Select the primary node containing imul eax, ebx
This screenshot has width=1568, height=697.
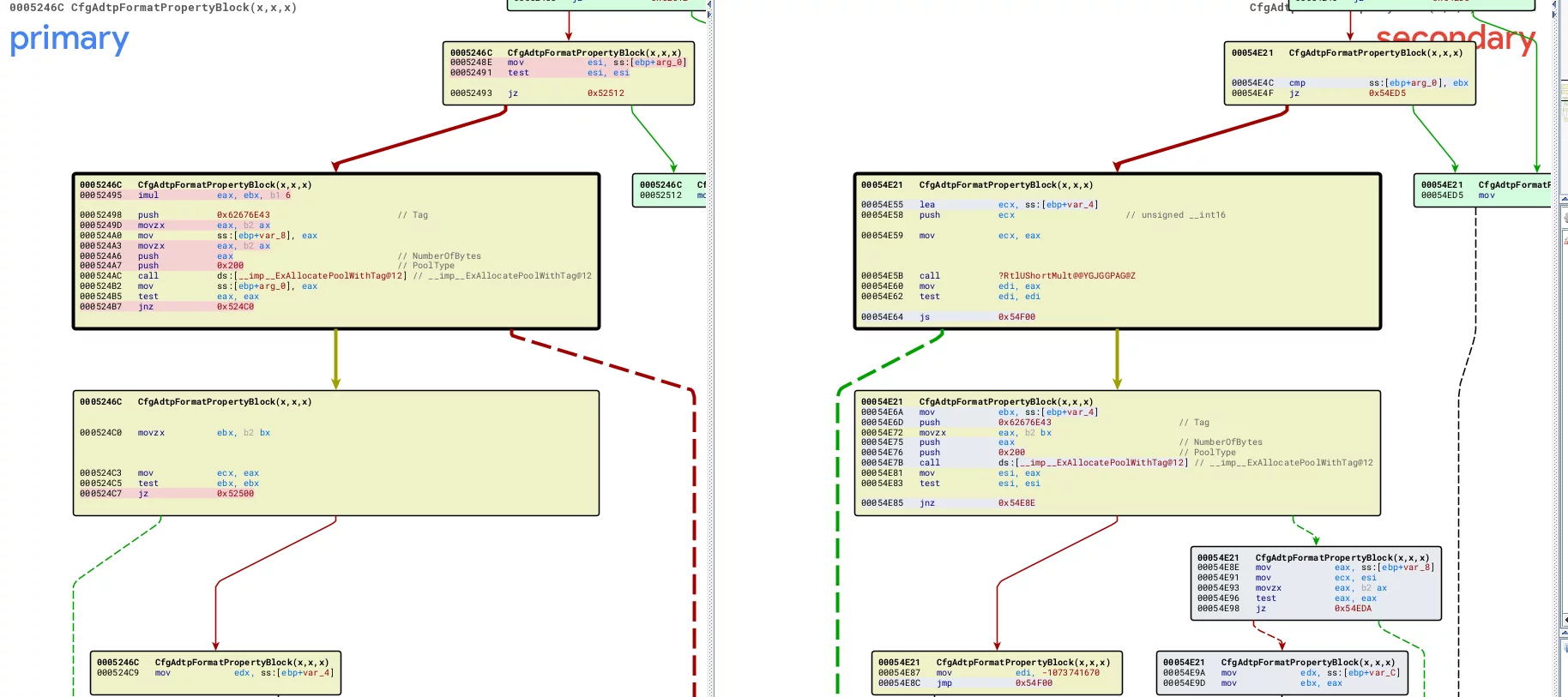336,251
